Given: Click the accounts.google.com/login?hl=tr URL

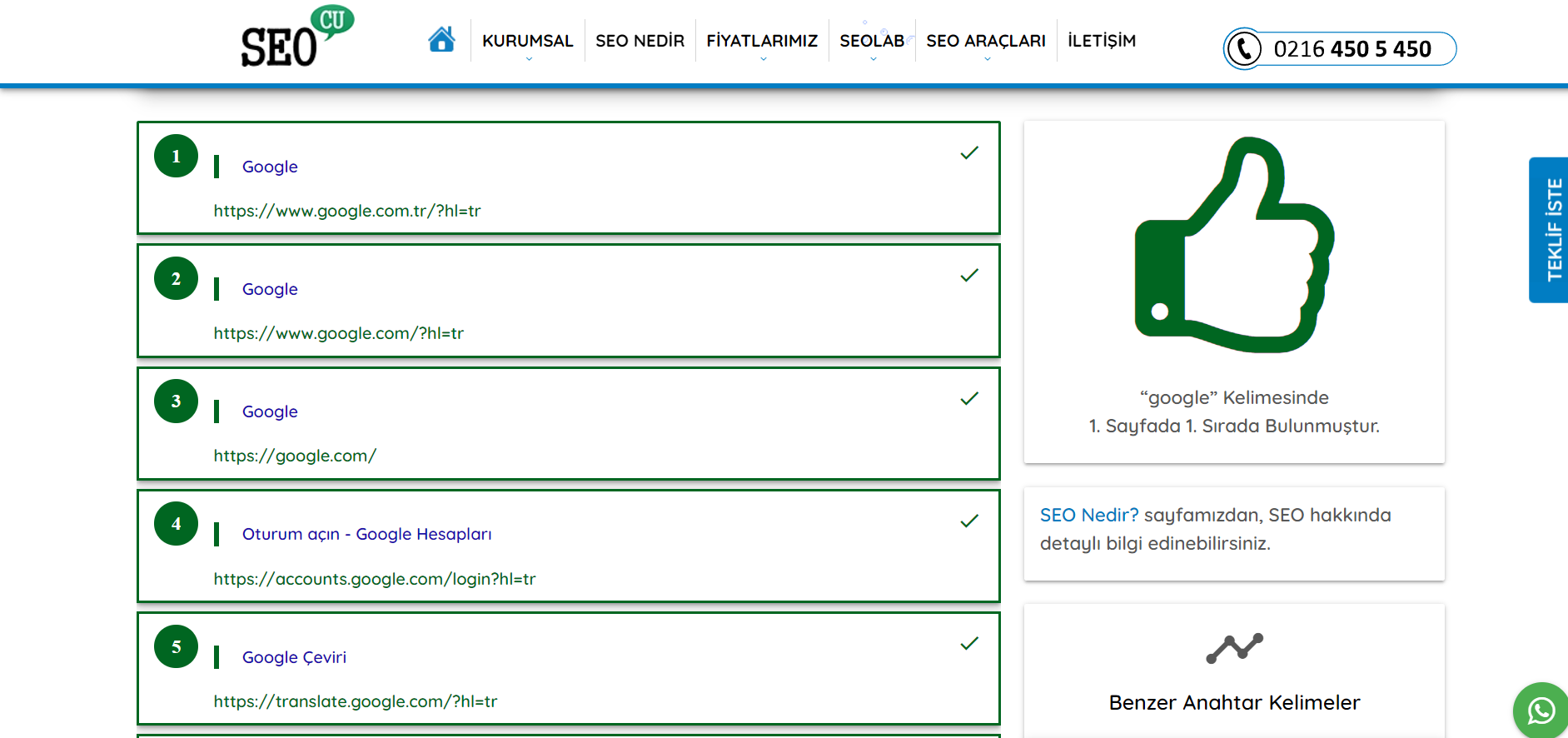Looking at the screenshot, I should (x=375, y=579).
